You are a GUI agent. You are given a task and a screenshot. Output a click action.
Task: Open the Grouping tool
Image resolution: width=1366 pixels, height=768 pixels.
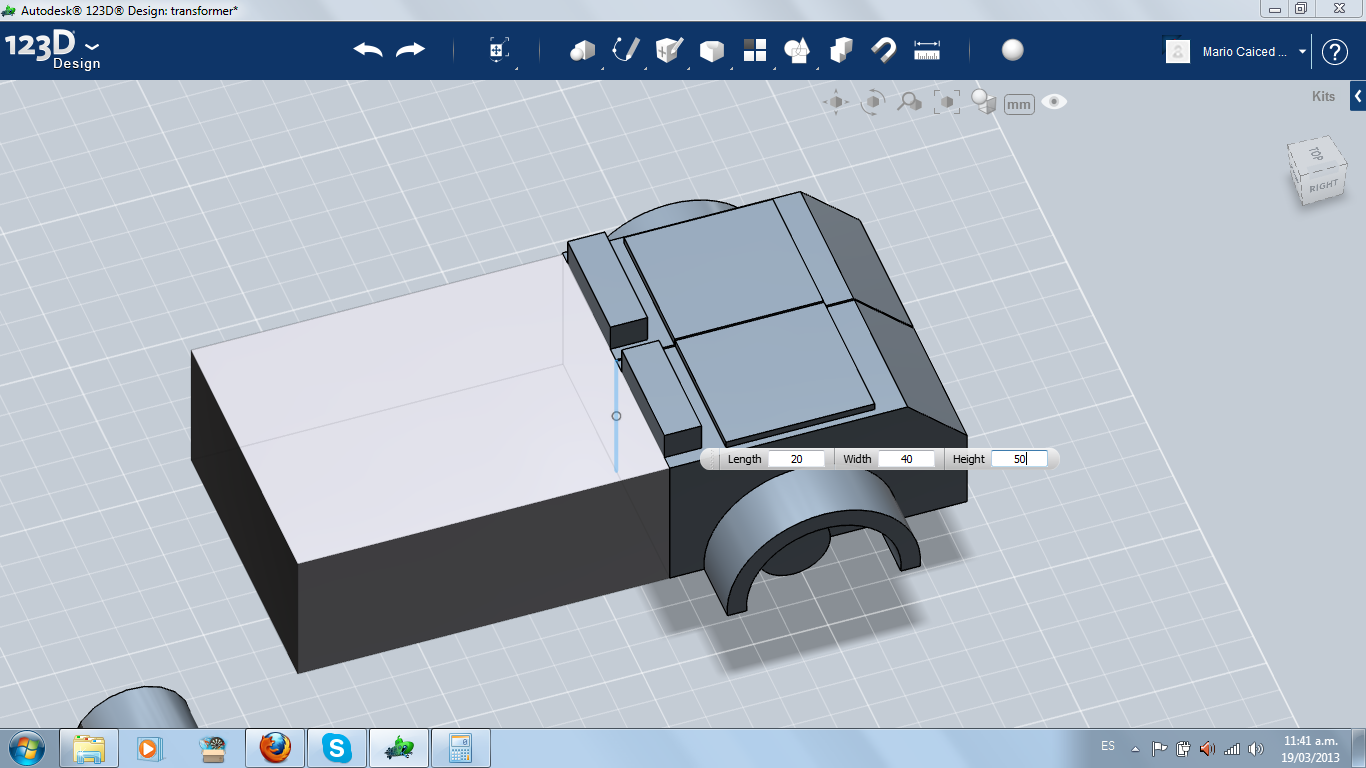[797, 50]
